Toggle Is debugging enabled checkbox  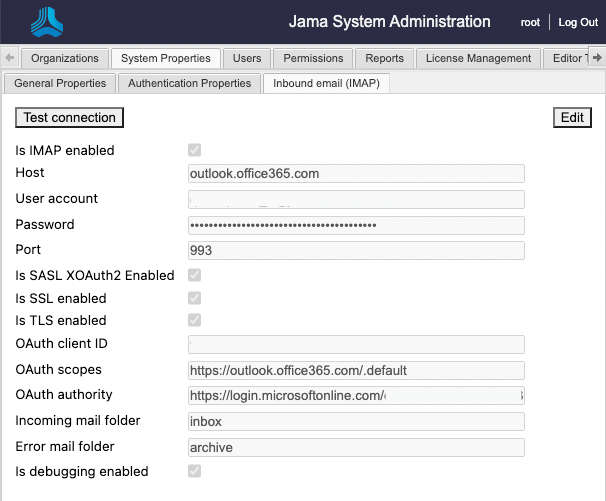coord(194,471)
